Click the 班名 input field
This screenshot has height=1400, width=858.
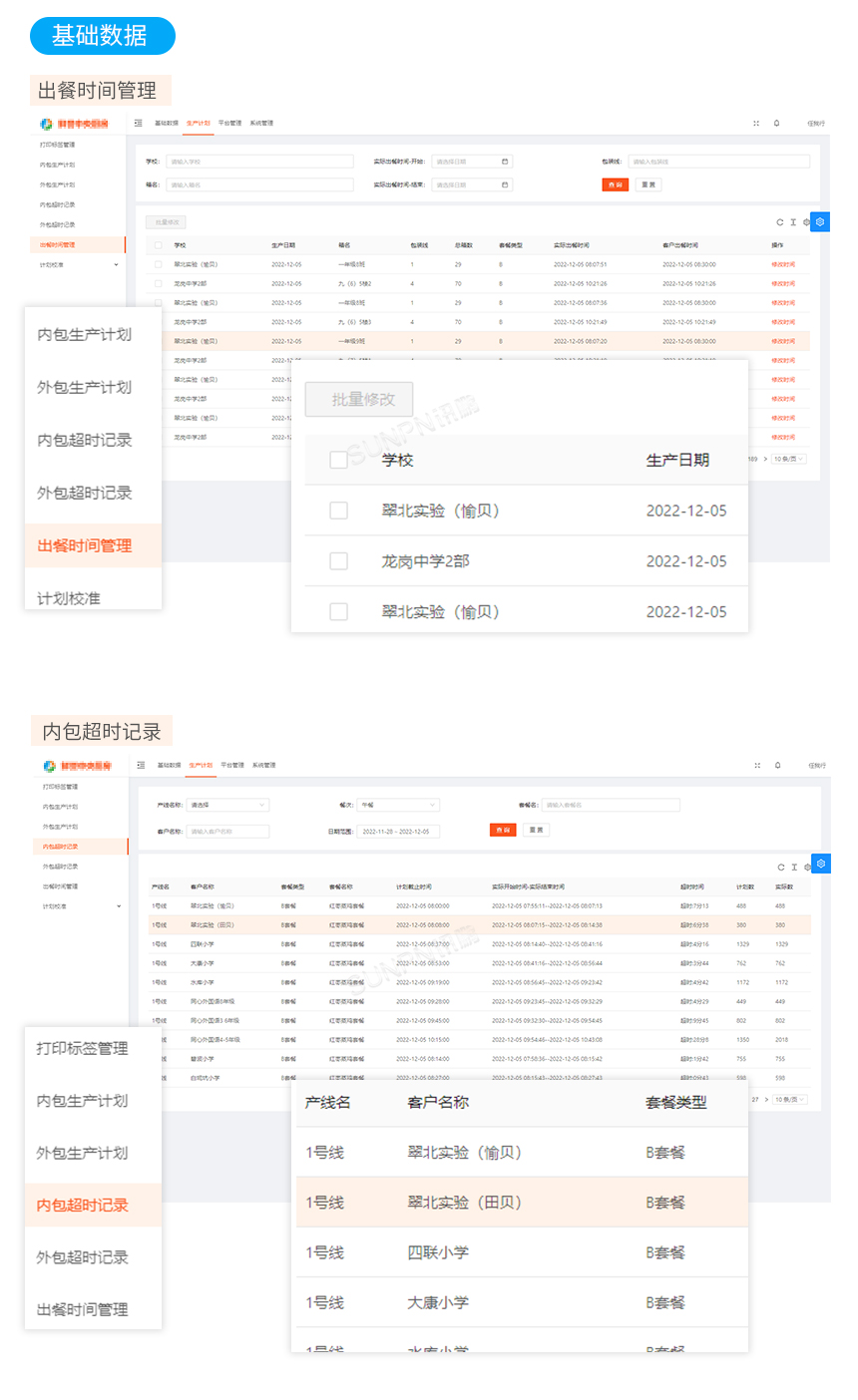[259, 184]
